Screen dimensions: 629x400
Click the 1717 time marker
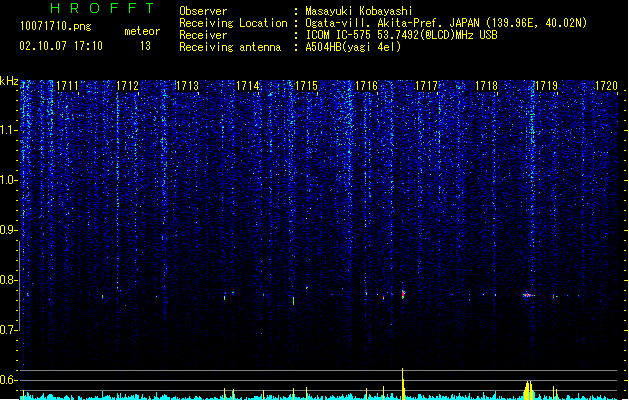click(x=426, y=86)
